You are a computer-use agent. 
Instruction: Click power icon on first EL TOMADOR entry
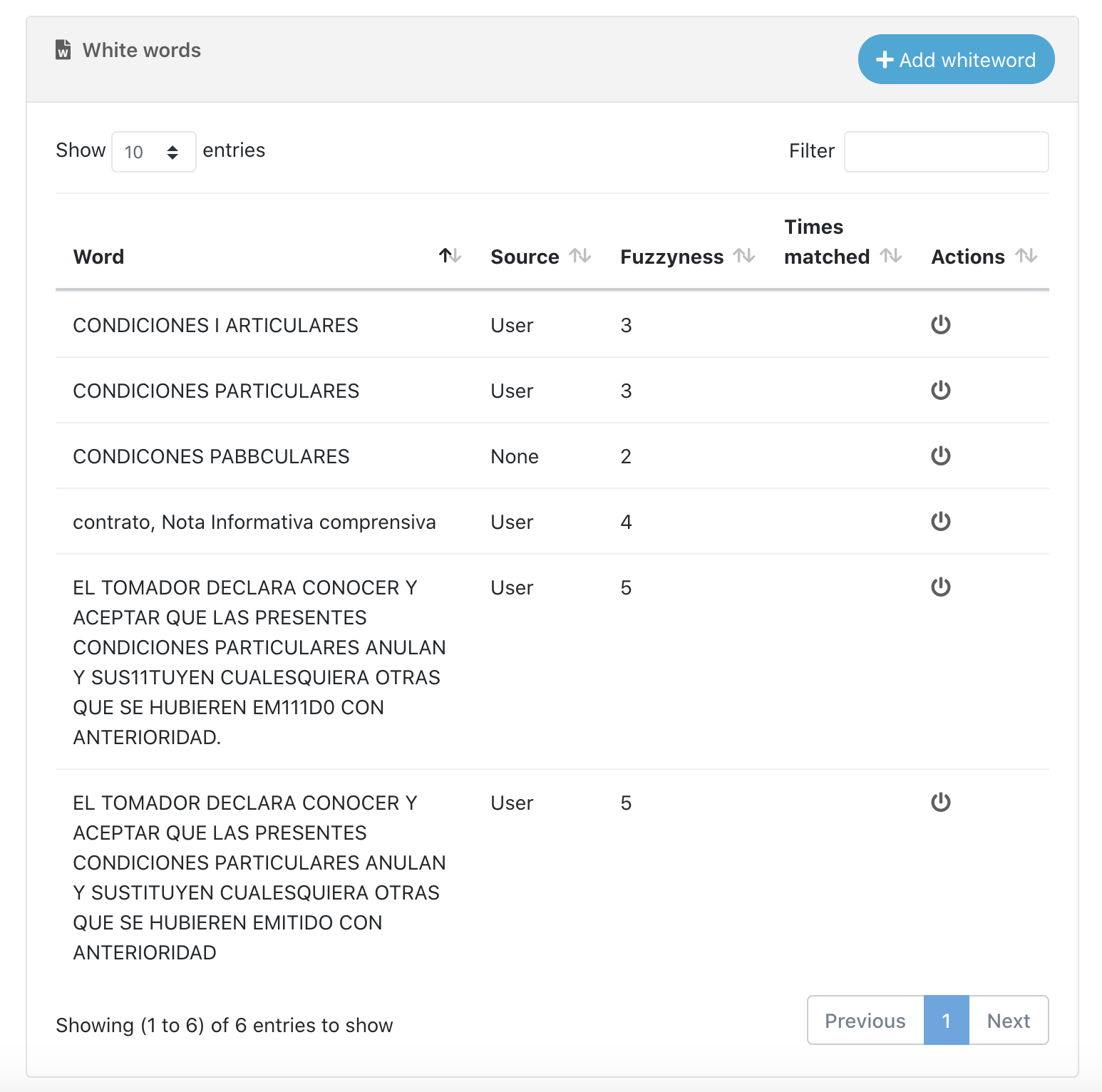tap(940, 587)
